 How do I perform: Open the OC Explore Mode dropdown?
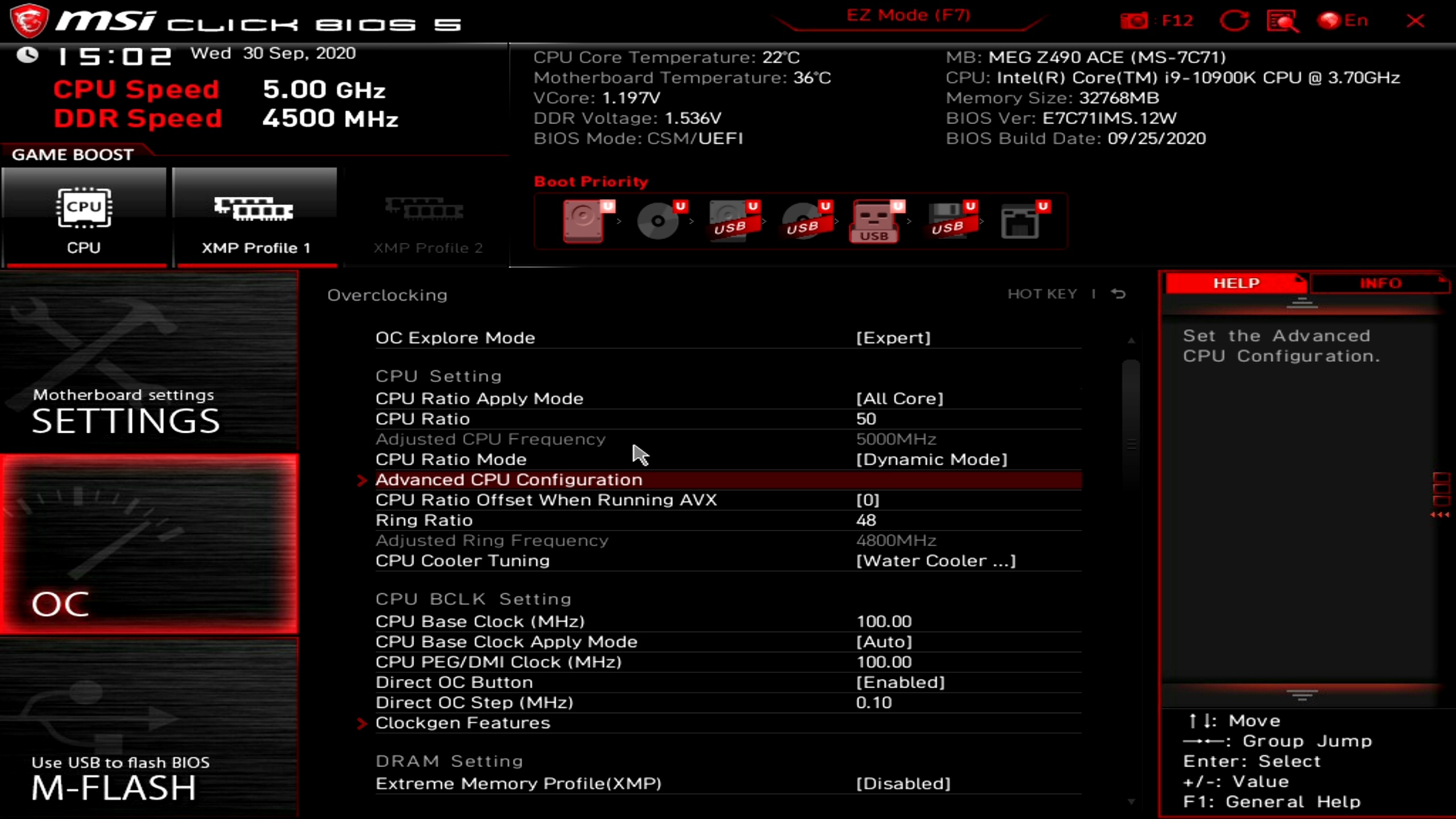pyautogui.click(x=893, y=338)
